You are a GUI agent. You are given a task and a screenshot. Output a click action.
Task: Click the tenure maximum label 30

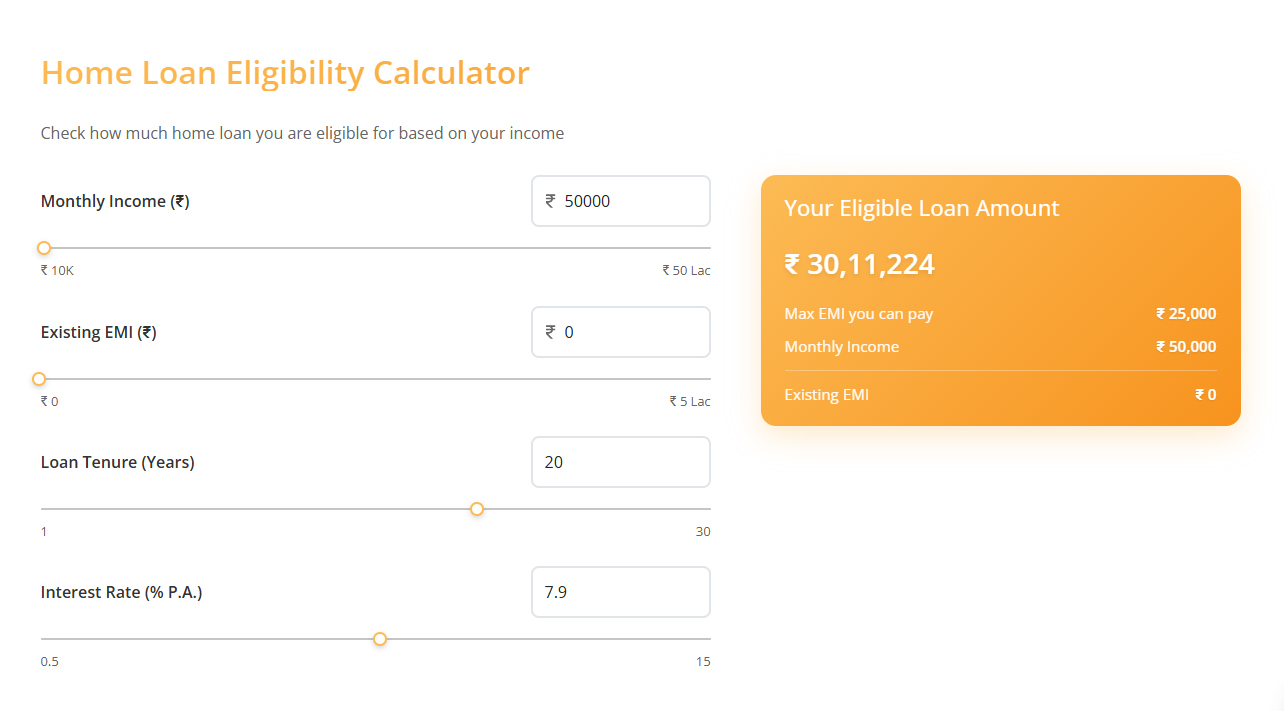[703, 531]
